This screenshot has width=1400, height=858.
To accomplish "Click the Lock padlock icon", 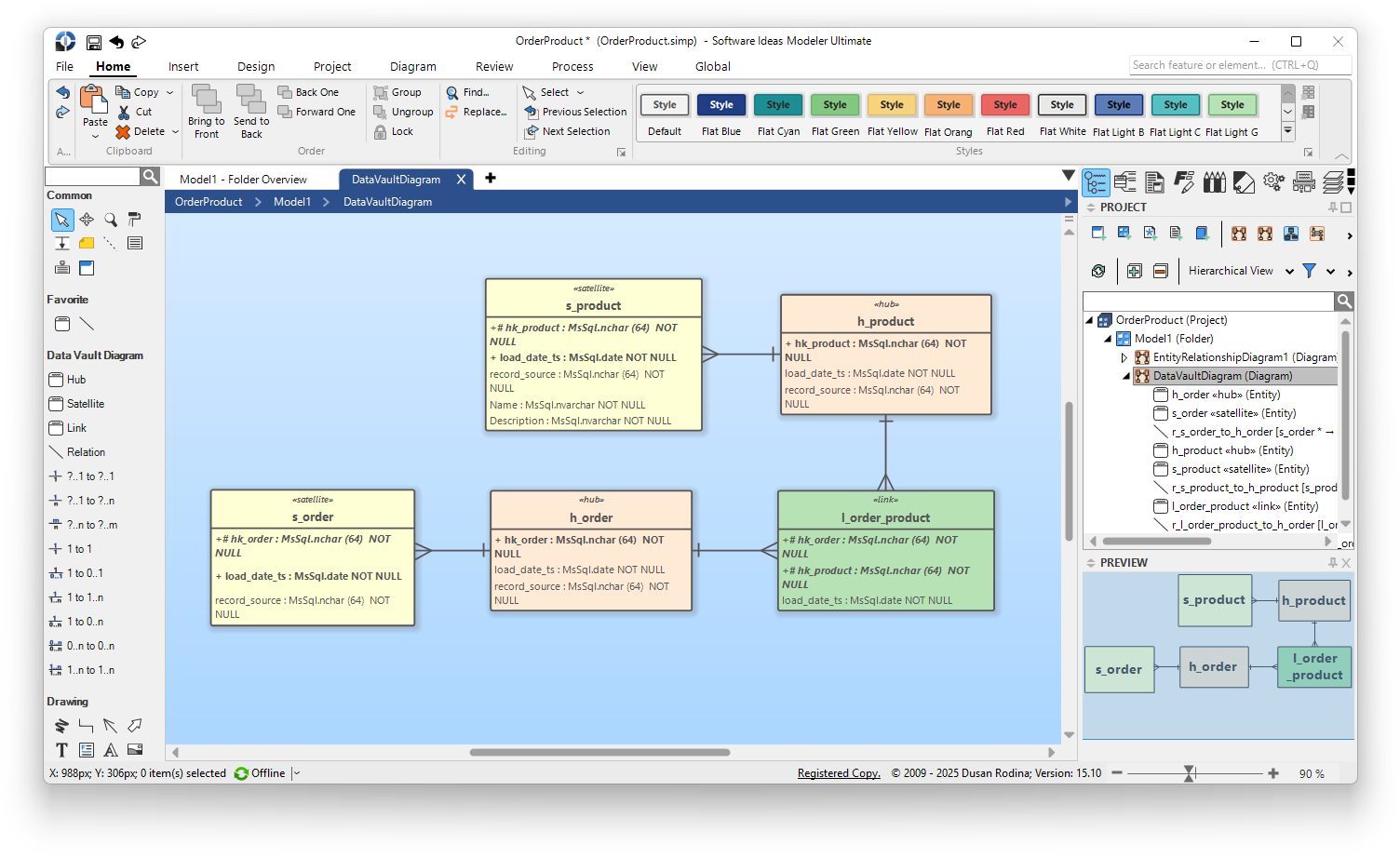I will click(381, 132).
